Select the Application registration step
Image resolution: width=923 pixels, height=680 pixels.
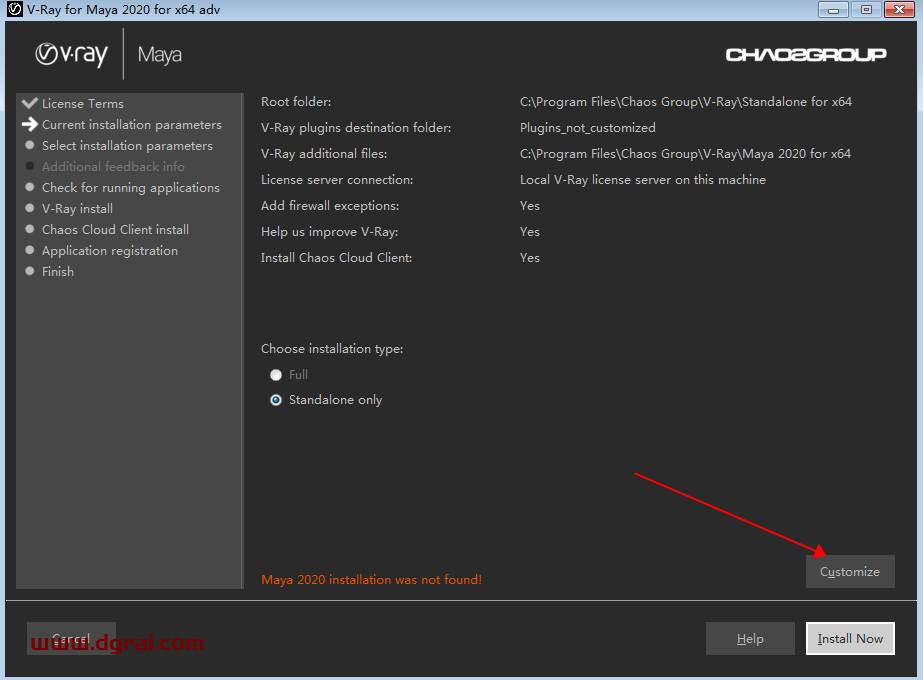109,251
